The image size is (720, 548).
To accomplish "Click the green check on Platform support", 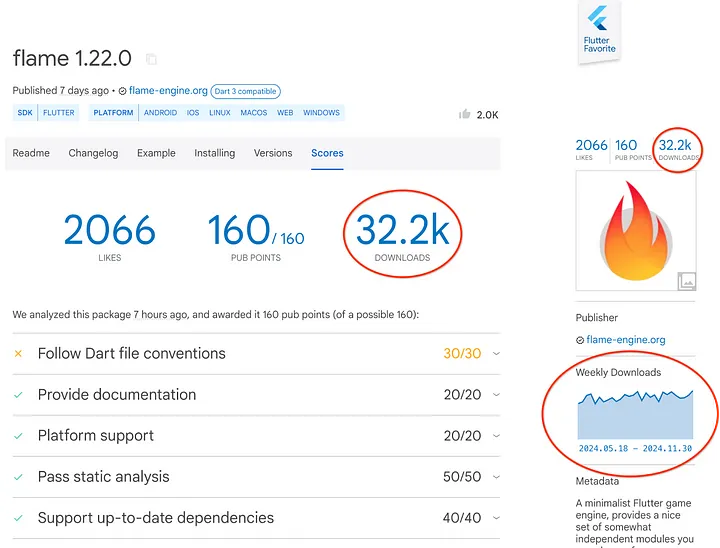I will (x=18, y=436).
